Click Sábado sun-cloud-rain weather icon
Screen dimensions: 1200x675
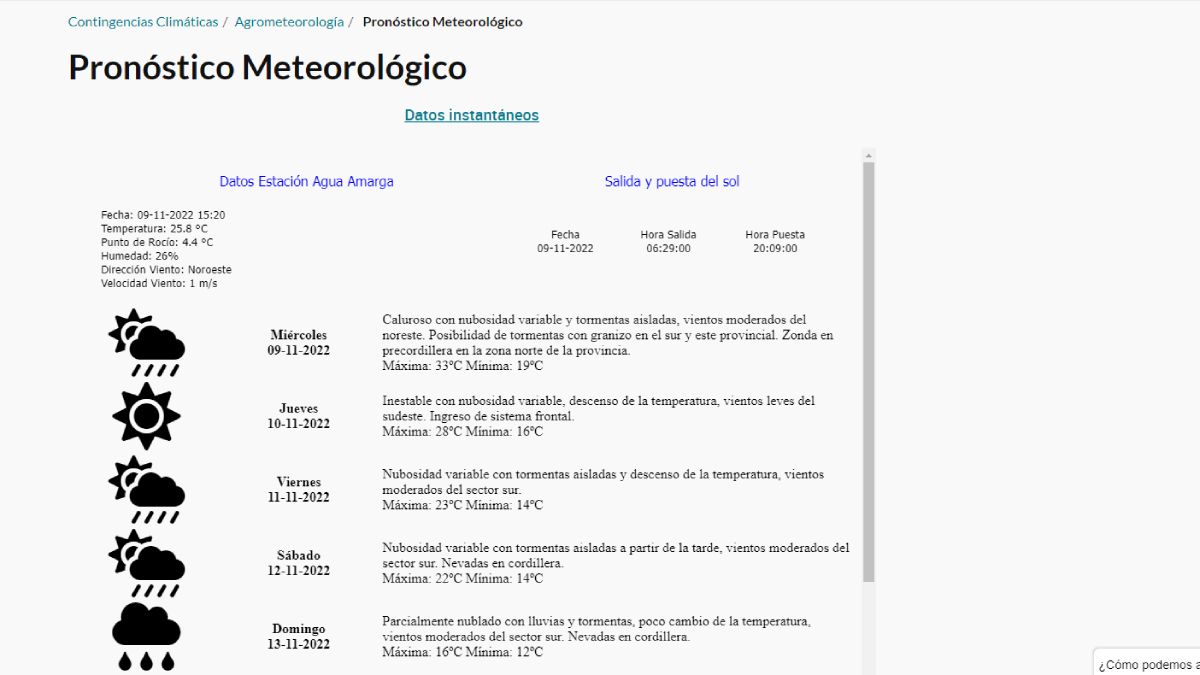coord(146,563)
